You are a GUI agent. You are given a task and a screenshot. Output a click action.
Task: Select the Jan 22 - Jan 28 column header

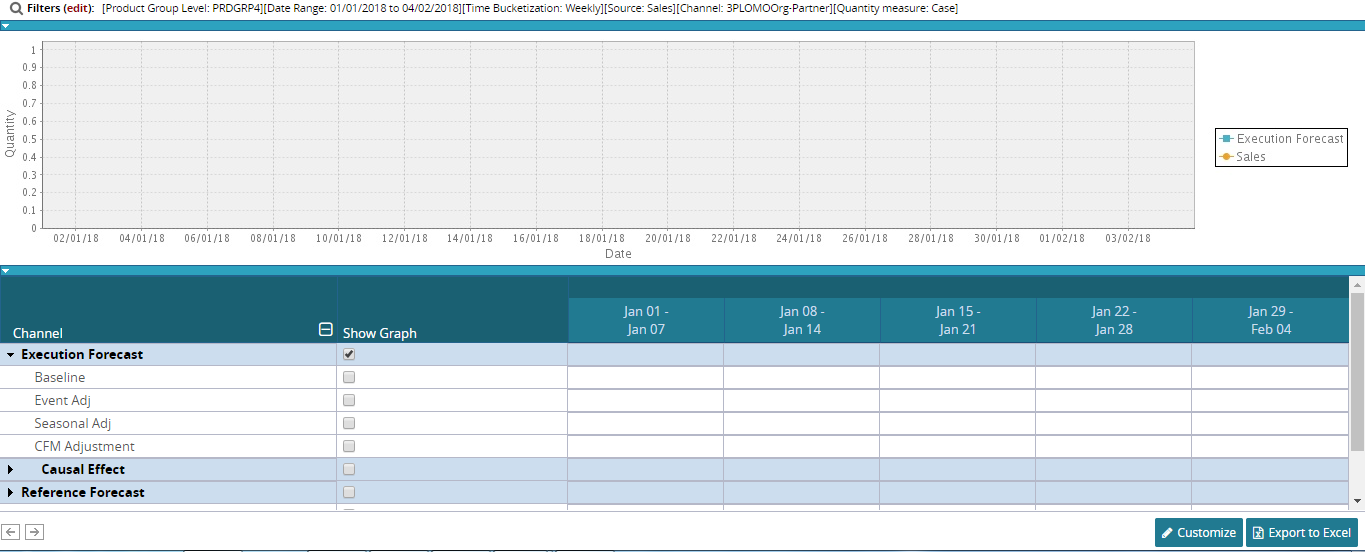click(x=1113, y=320)
